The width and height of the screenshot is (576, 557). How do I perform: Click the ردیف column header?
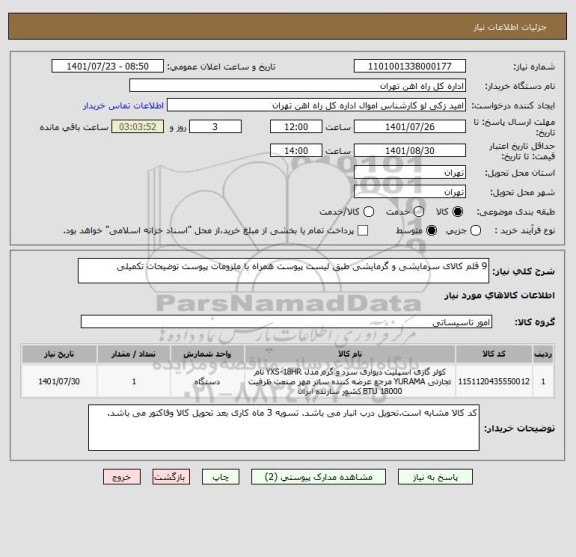pos(543,354)
